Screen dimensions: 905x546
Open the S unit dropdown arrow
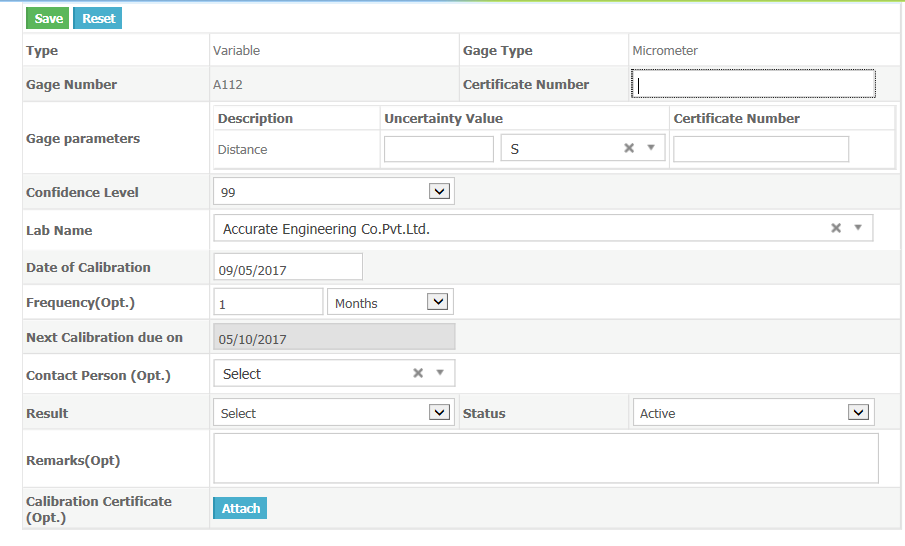coord(651,148)
